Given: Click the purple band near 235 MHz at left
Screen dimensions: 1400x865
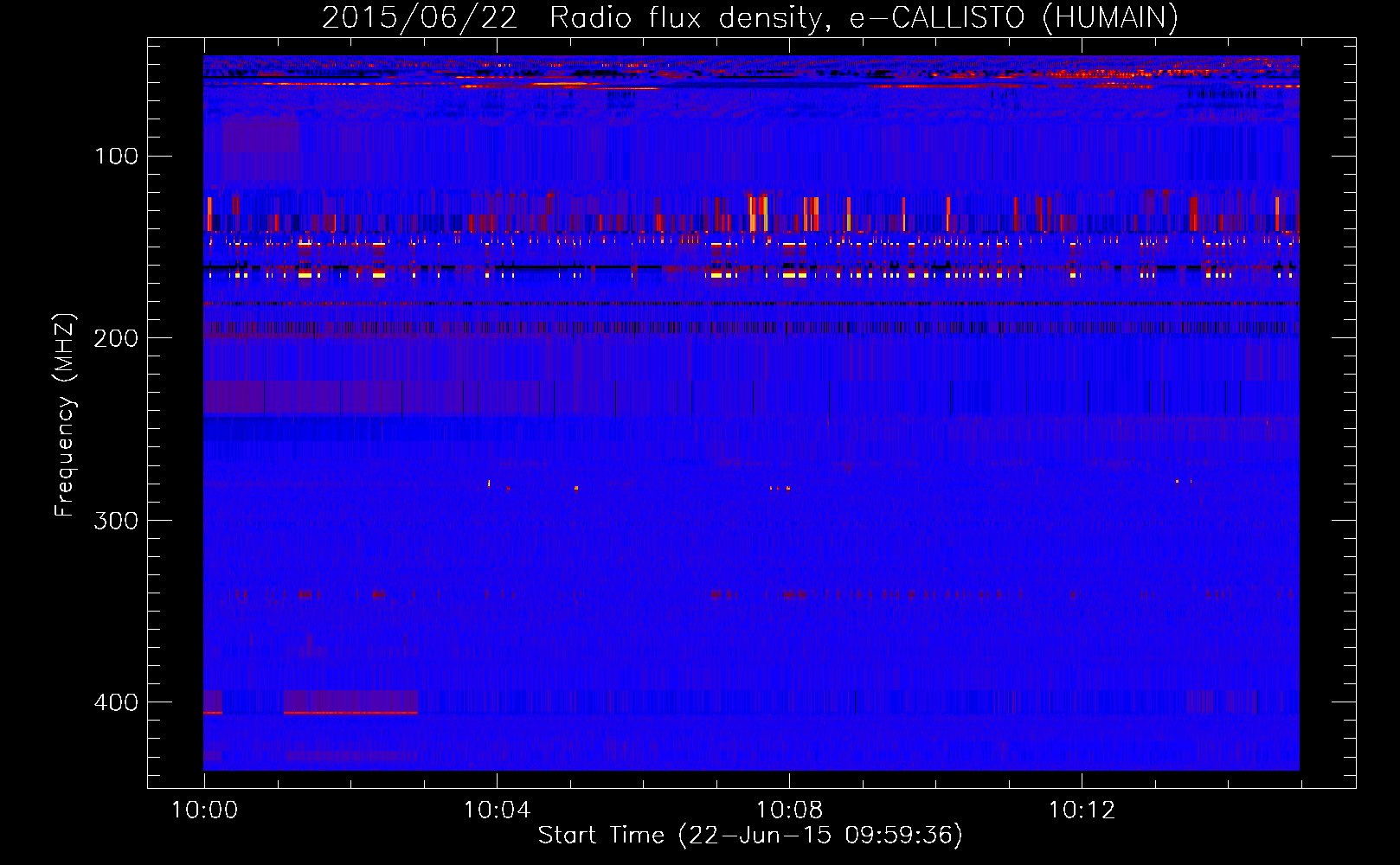Looking at the screenshot, I should pos(303,398).
